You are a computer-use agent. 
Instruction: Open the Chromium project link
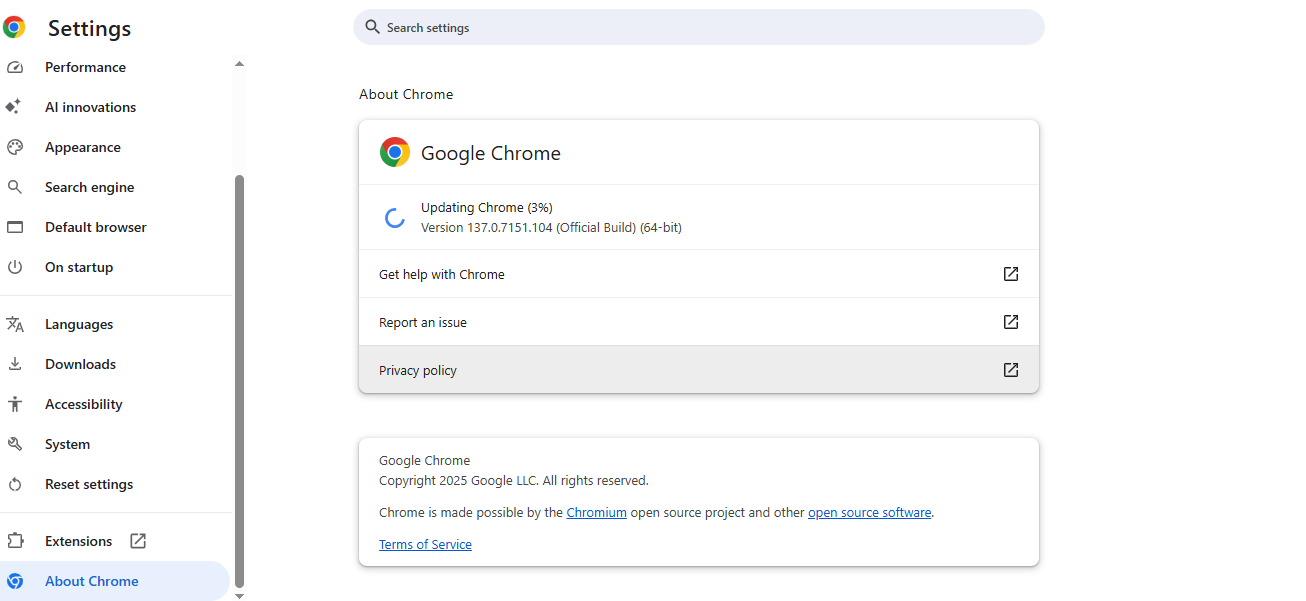coord(596,511)
